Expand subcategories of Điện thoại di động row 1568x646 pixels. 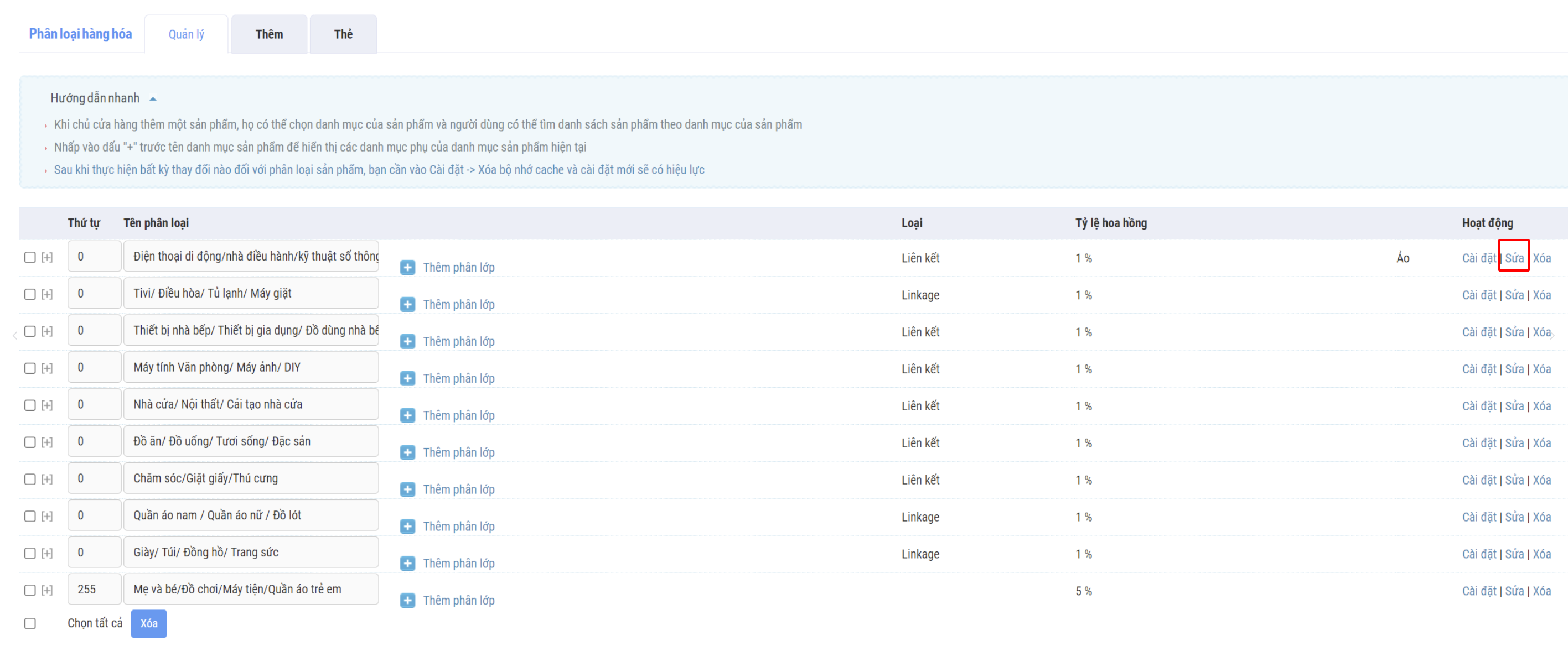pyautogui.click(x=47, y=257)
